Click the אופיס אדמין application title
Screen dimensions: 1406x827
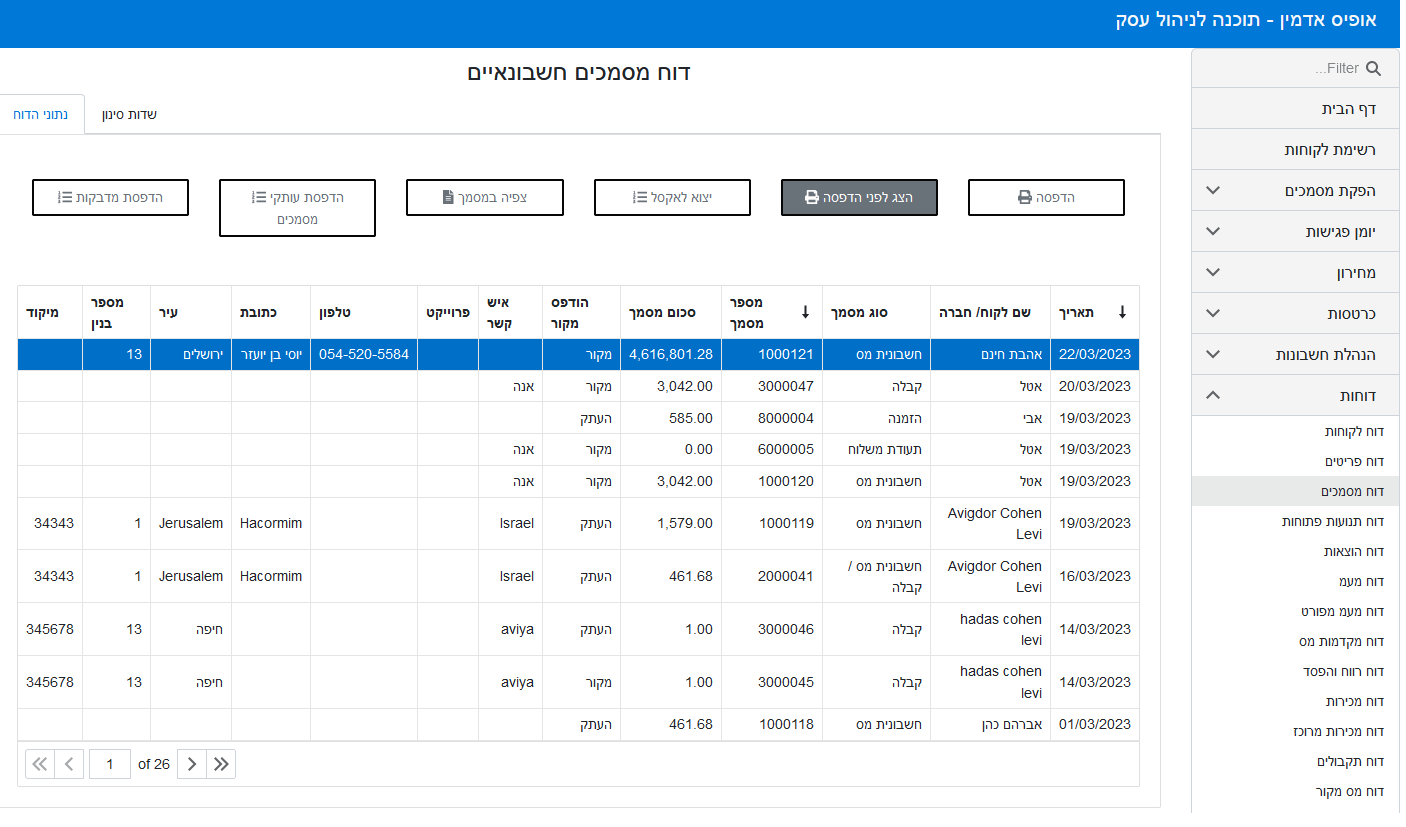(1246, 20)
